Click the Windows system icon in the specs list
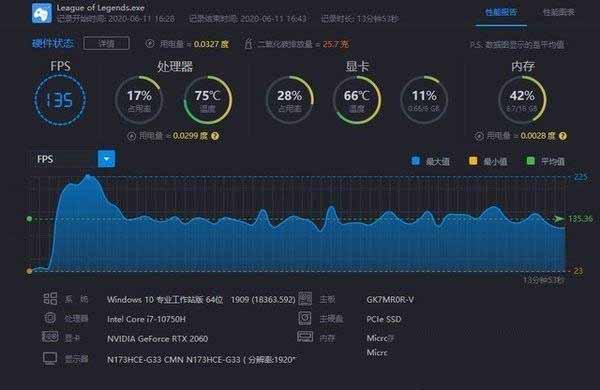Screen dimensions: 600x390 coord(50,299)
